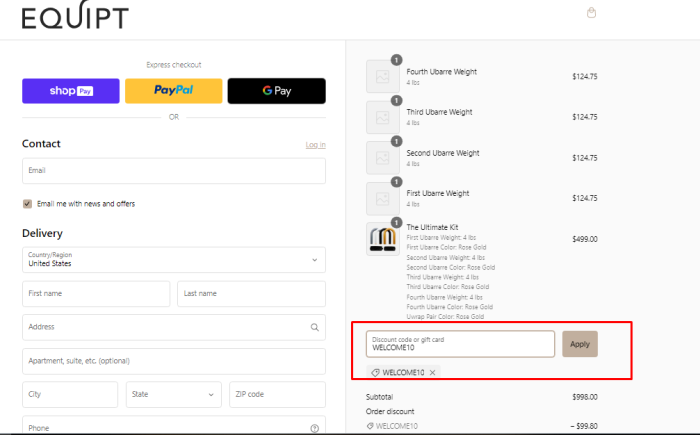Image resolution: width=700 pixels, height=435 pixels.
Task: Apply the discount code
Action: pos(580,344)
